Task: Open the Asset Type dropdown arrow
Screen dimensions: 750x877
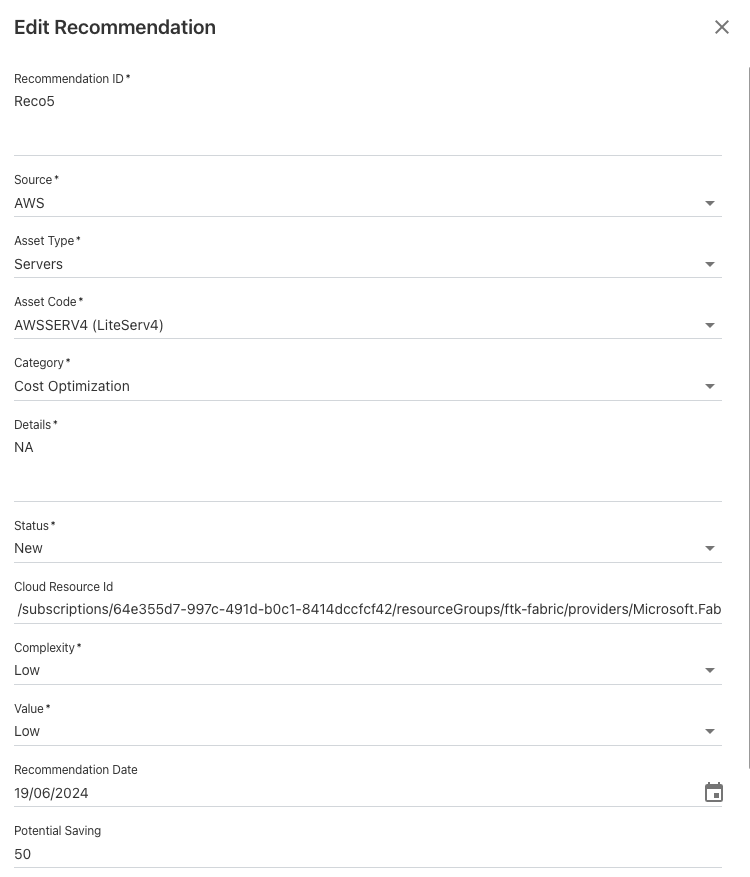Action: (710, 265)
